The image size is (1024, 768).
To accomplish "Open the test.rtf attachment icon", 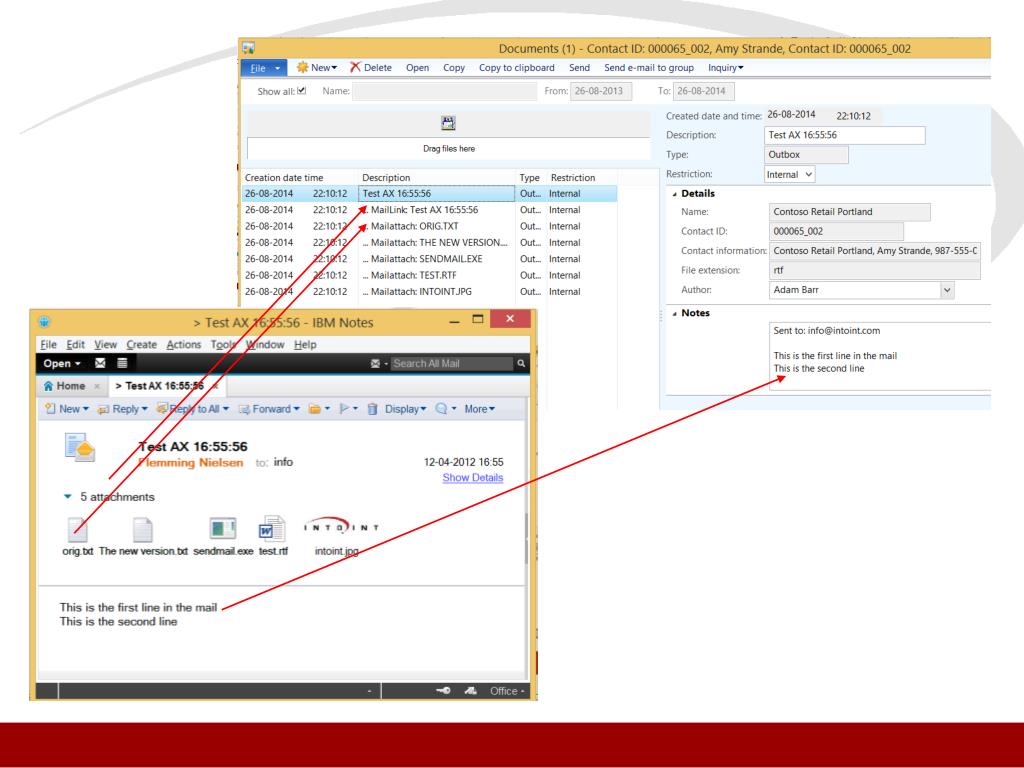I will (x=272, y=529).
